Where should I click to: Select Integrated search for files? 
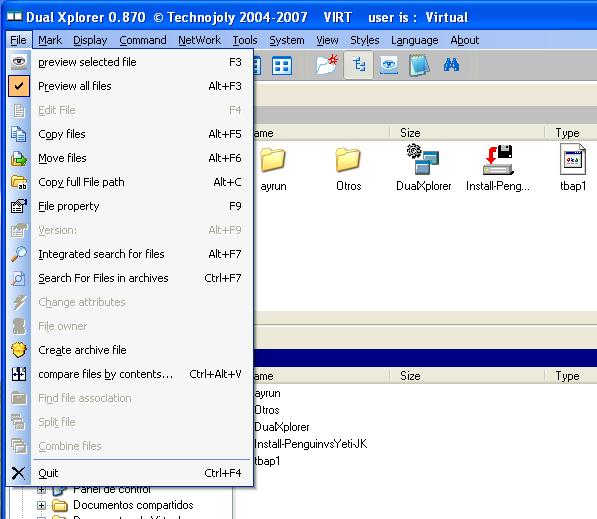click(142, 254)
